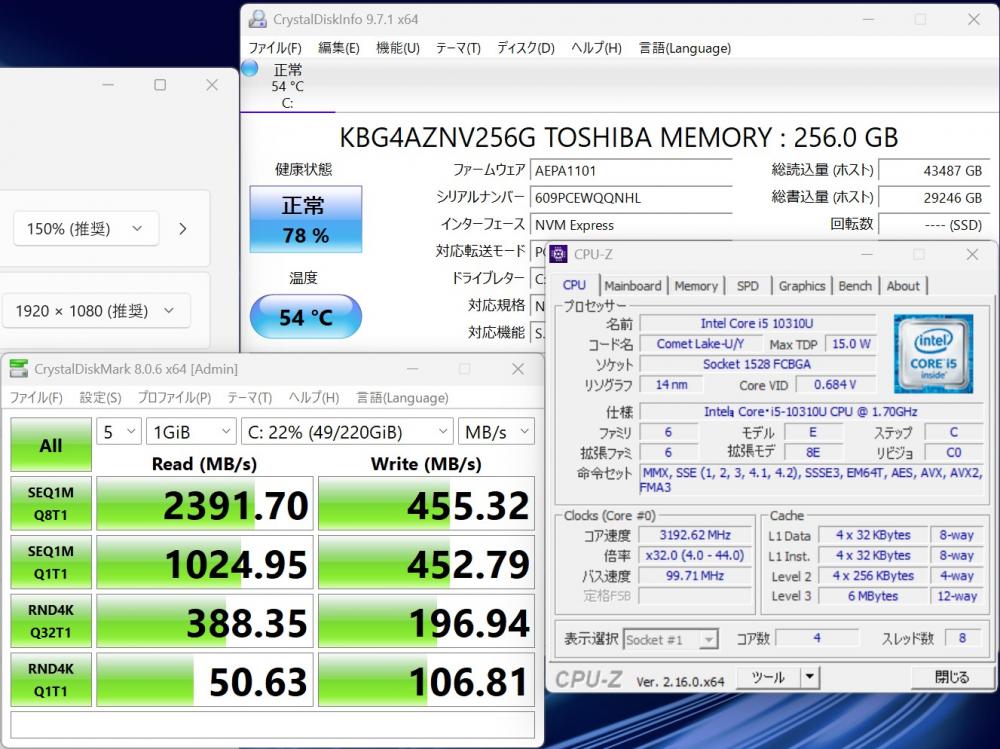The height and width of the screenshot is (749, 1000).
Task: Click the empty comment field in CrystalDiskMark
Action: coord(272,725)
